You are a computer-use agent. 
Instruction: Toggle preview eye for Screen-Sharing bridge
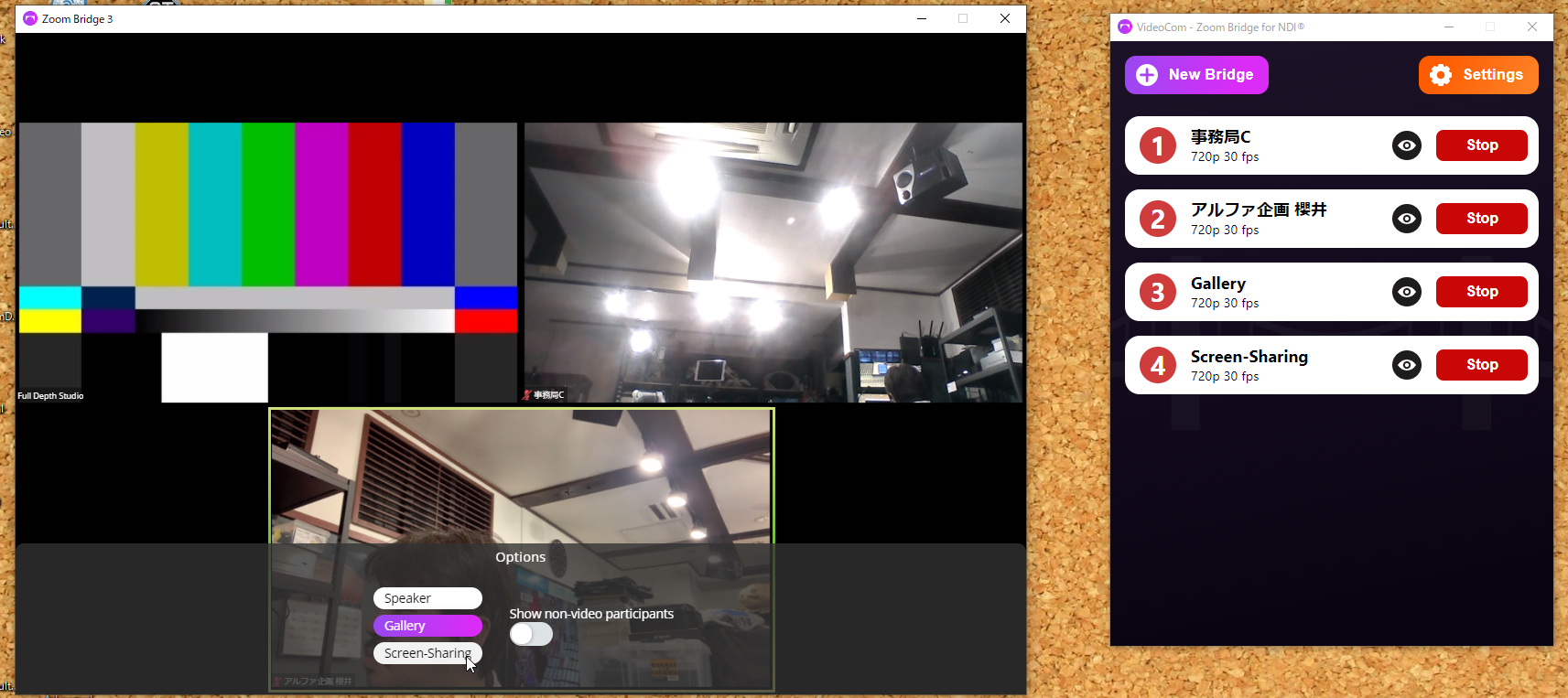(1407, 365)
